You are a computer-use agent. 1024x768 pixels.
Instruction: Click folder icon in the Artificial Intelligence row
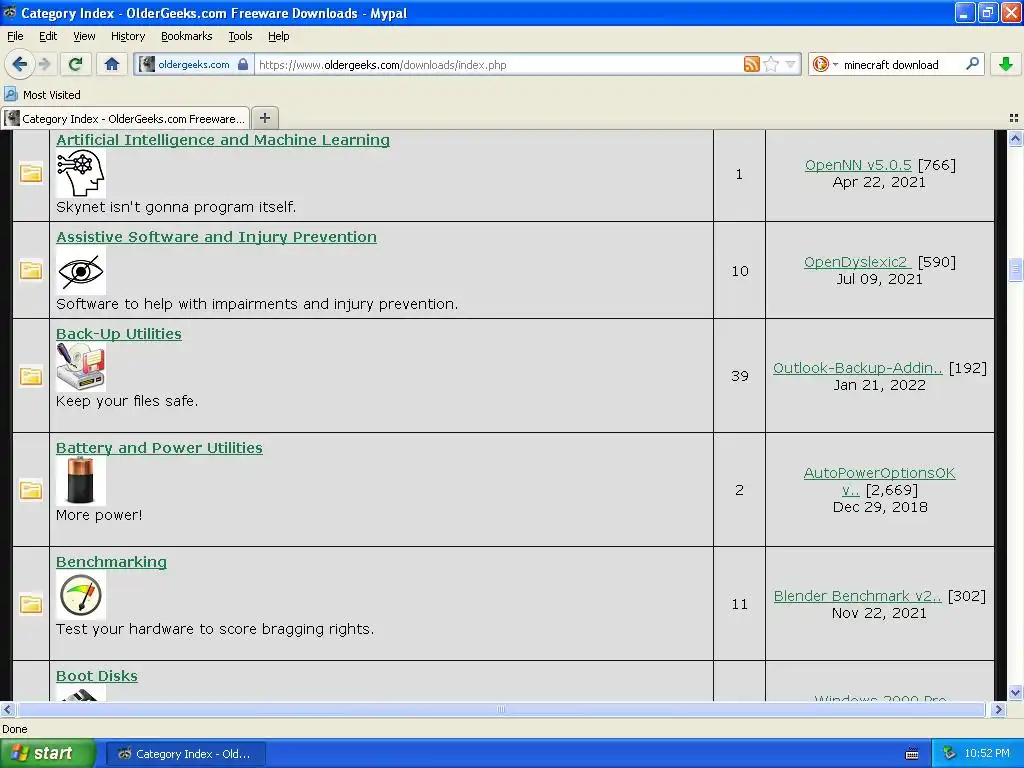[x=31, y=173]
